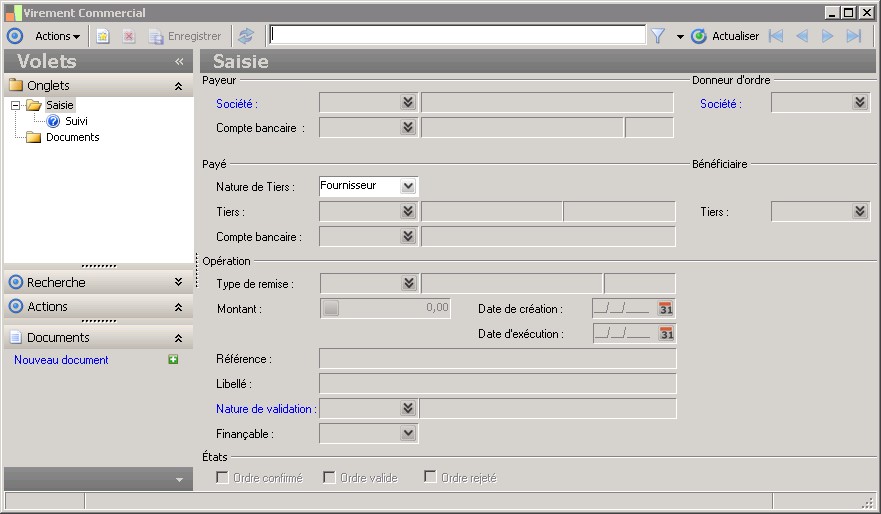Click the delete record toolbar icon

129,37
